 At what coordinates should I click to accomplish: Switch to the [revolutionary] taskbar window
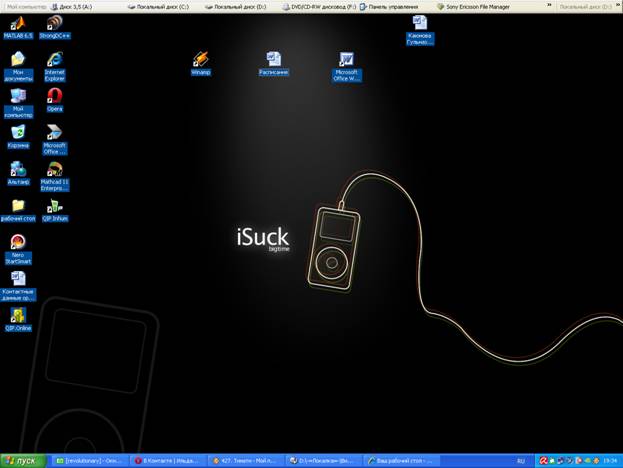coord(89,461)
